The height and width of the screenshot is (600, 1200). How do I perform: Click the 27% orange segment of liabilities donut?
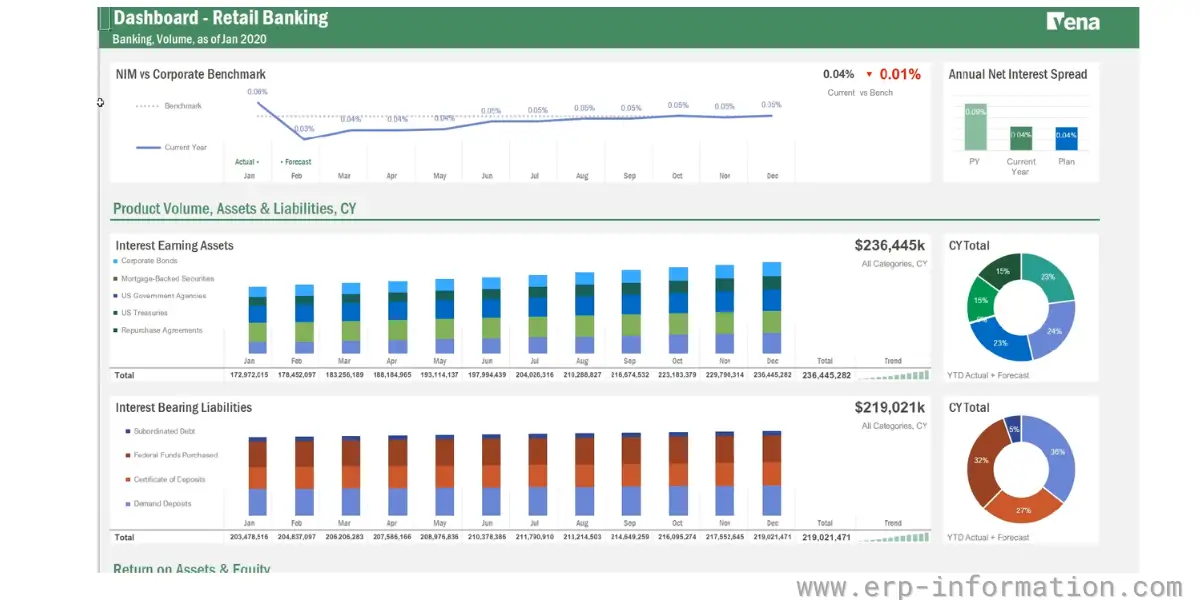1021,508
